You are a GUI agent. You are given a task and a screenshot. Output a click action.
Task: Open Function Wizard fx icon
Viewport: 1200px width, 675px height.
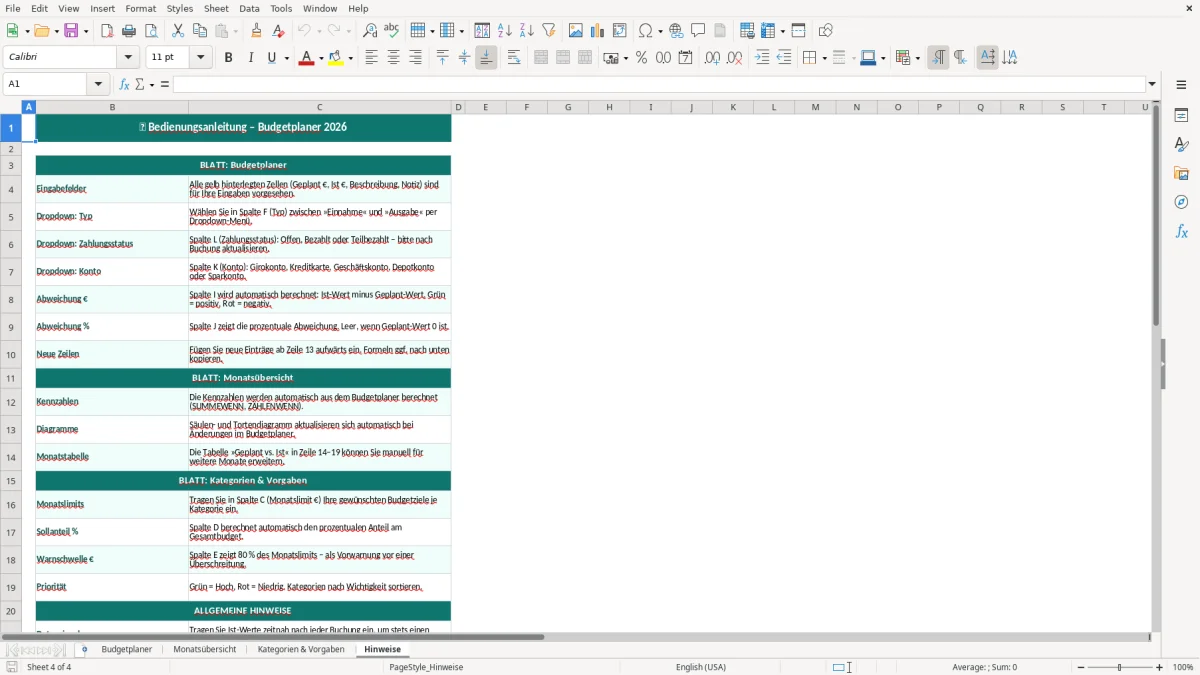pyautogui.click(x=125, y=84)
